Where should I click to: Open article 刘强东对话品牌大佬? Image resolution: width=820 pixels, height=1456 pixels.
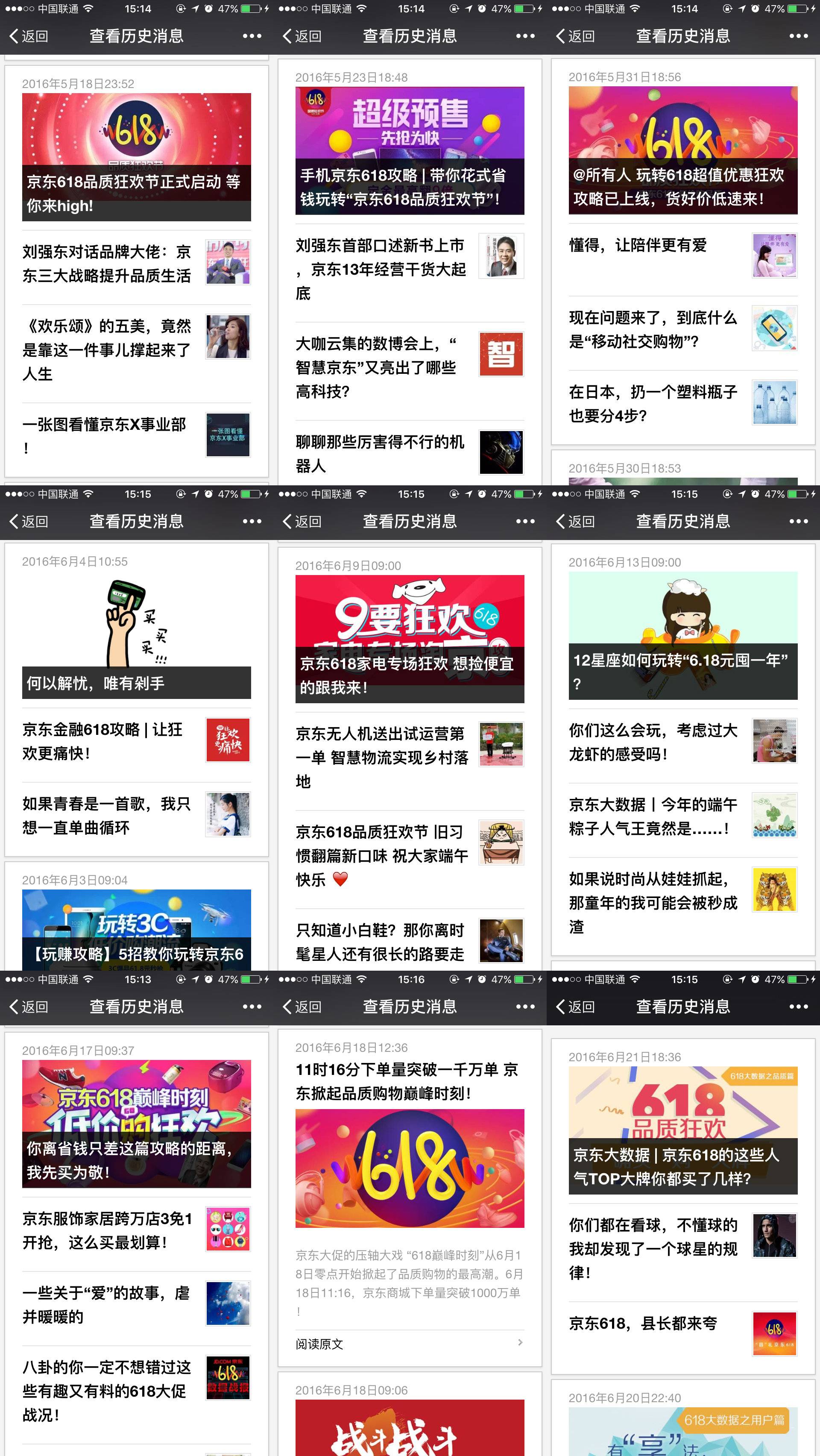136,264
